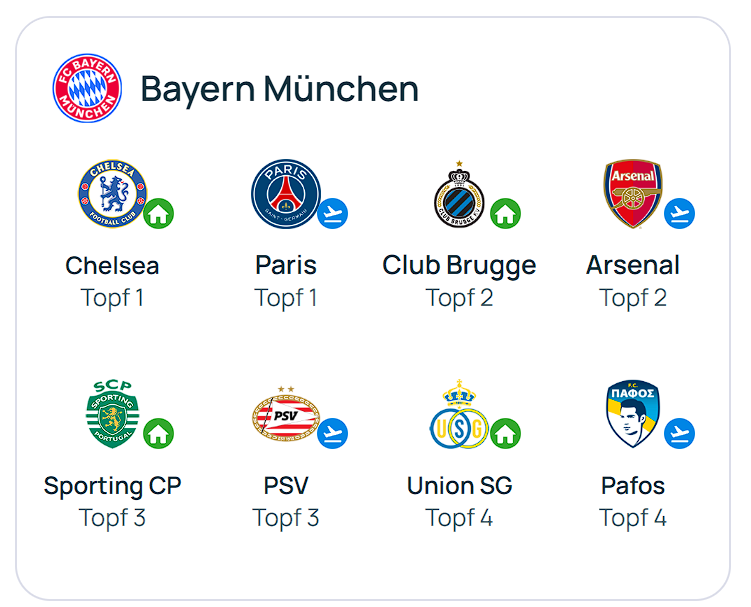Click the Chelsea club logo
The height and width of the screenshot is (607, 751).
pos(112,194)
